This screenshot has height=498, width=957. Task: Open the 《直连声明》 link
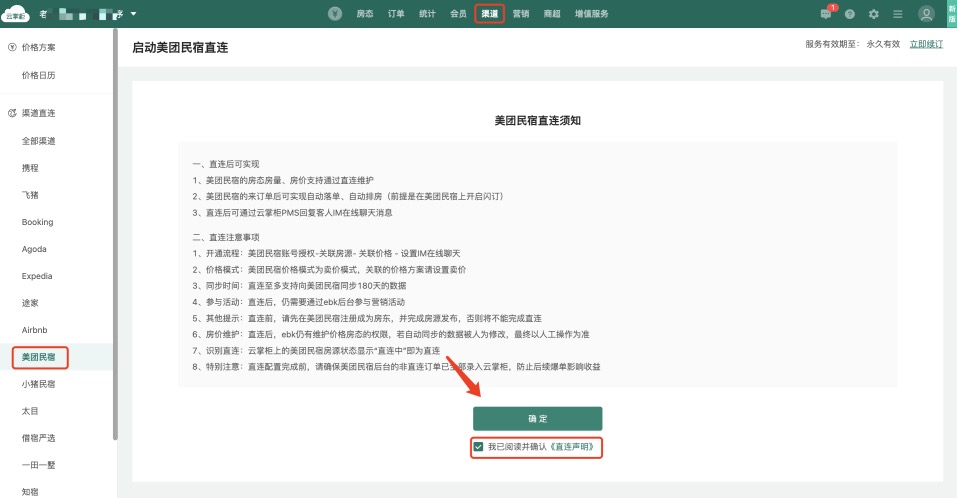(x=571, y=447)
